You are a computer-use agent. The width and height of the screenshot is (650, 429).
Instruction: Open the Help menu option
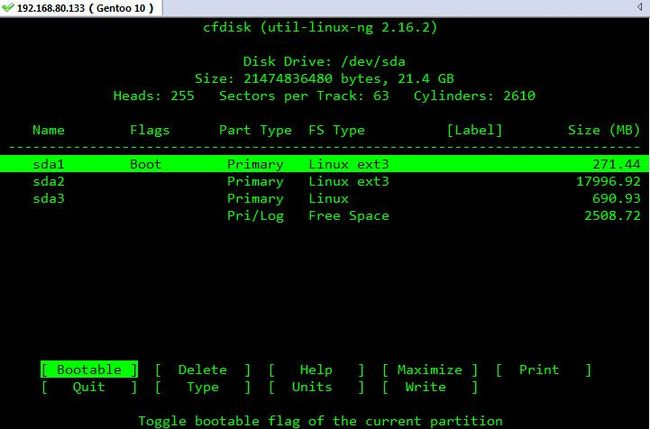[316, 369]
